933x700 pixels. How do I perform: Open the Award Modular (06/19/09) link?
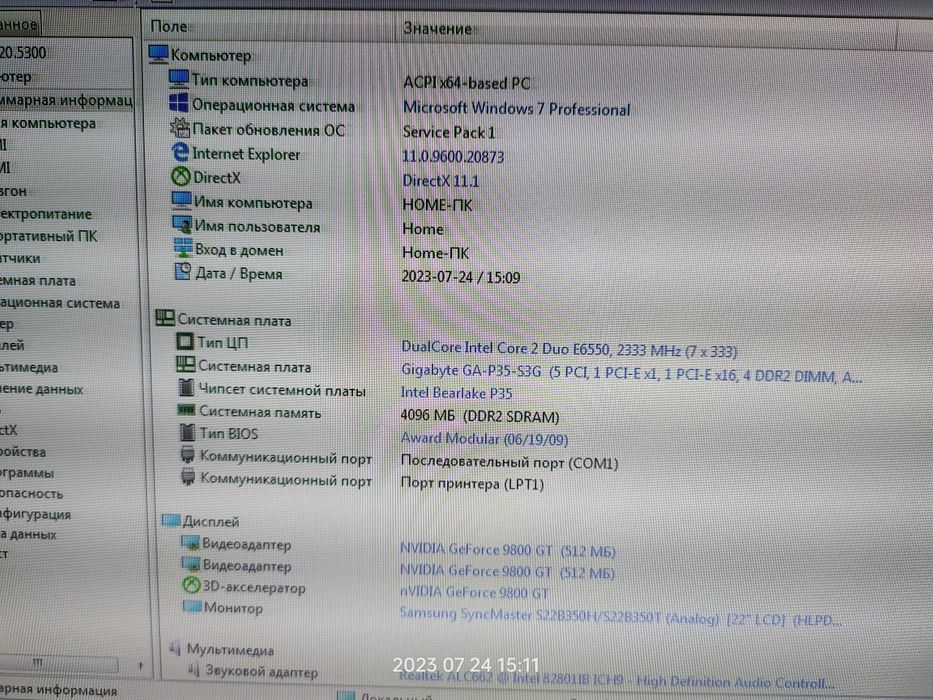484,439
